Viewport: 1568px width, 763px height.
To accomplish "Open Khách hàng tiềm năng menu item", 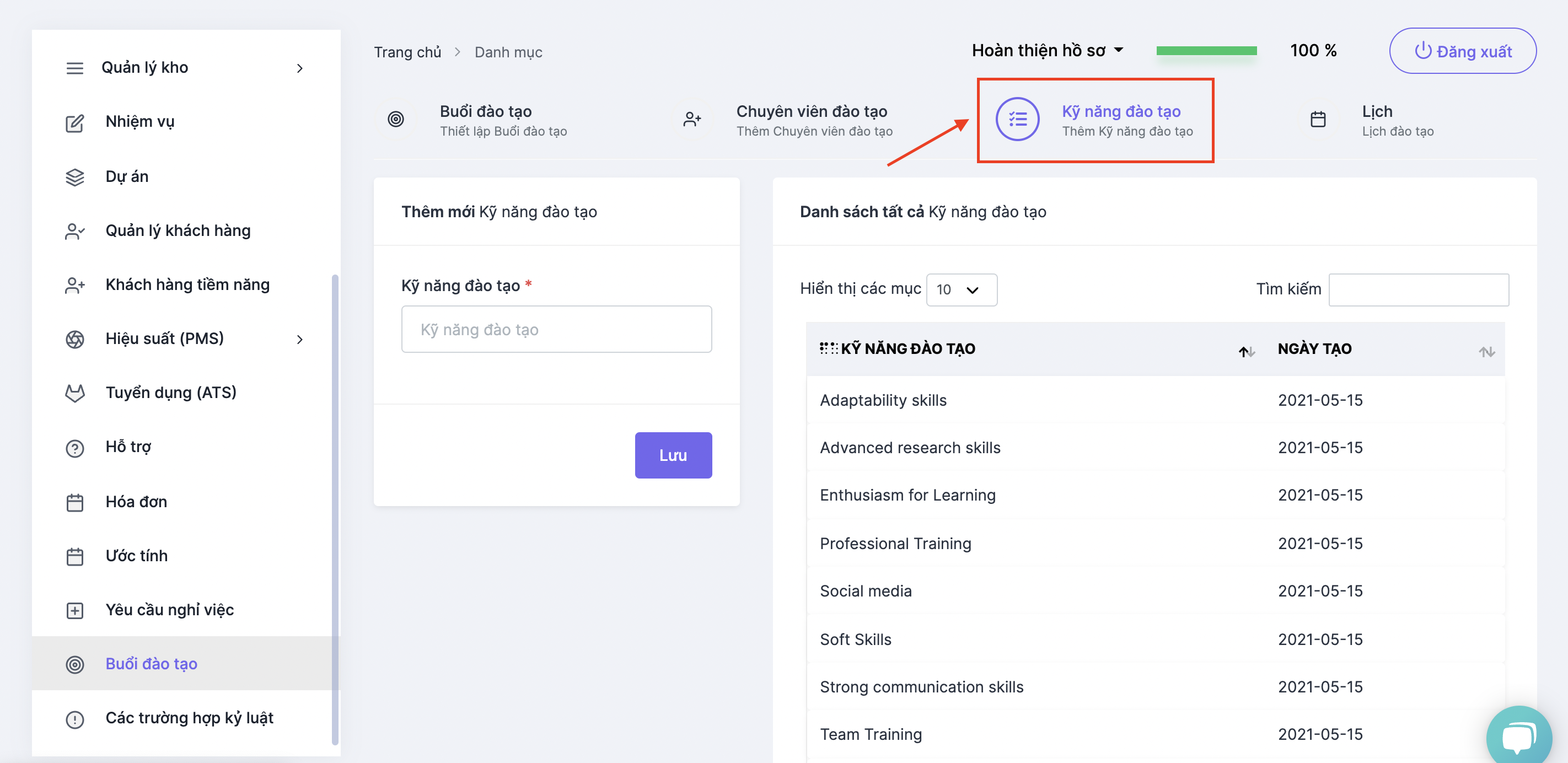I will (x=187, y=285).
